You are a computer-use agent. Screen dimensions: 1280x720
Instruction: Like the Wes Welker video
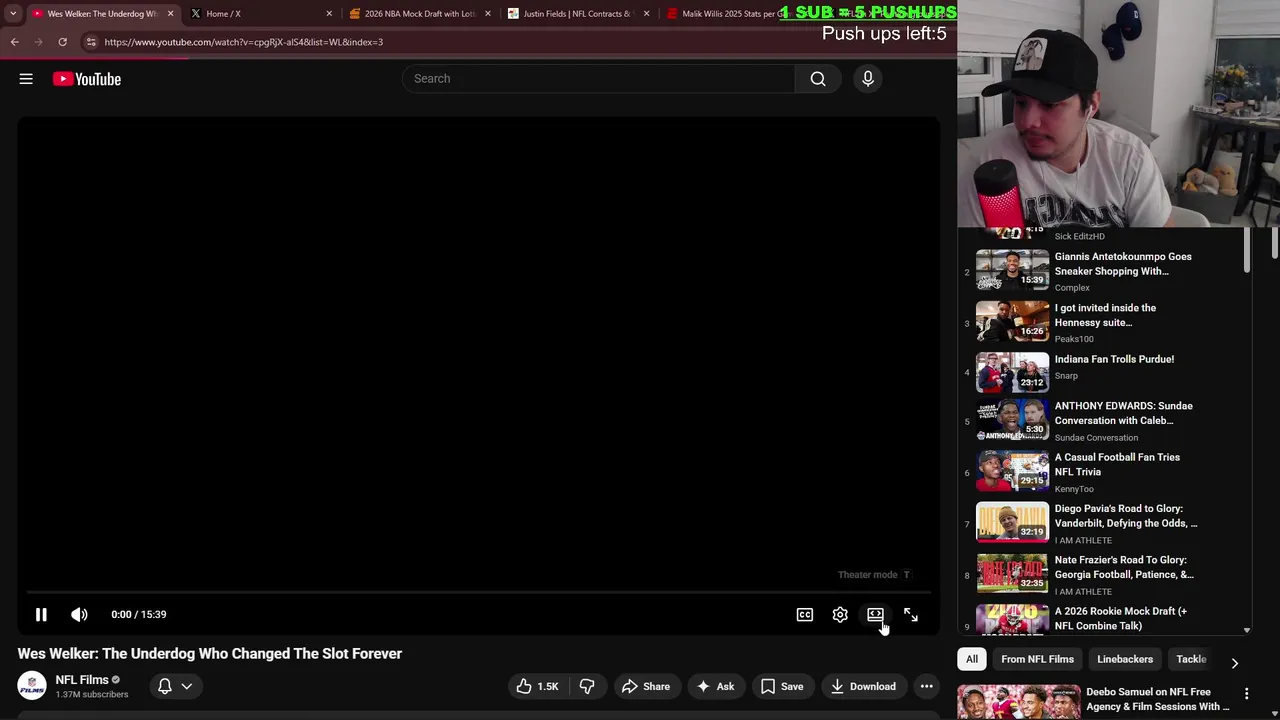pyautogui.click(x=538, y=687)
